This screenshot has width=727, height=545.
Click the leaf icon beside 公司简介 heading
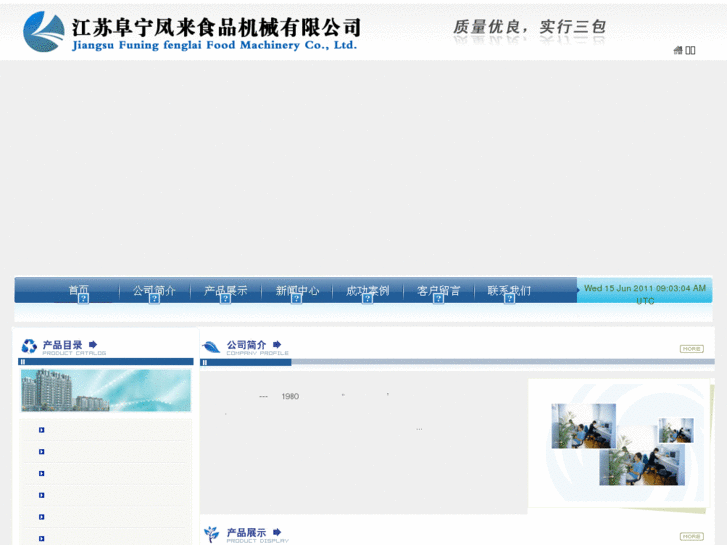[211, 346]
